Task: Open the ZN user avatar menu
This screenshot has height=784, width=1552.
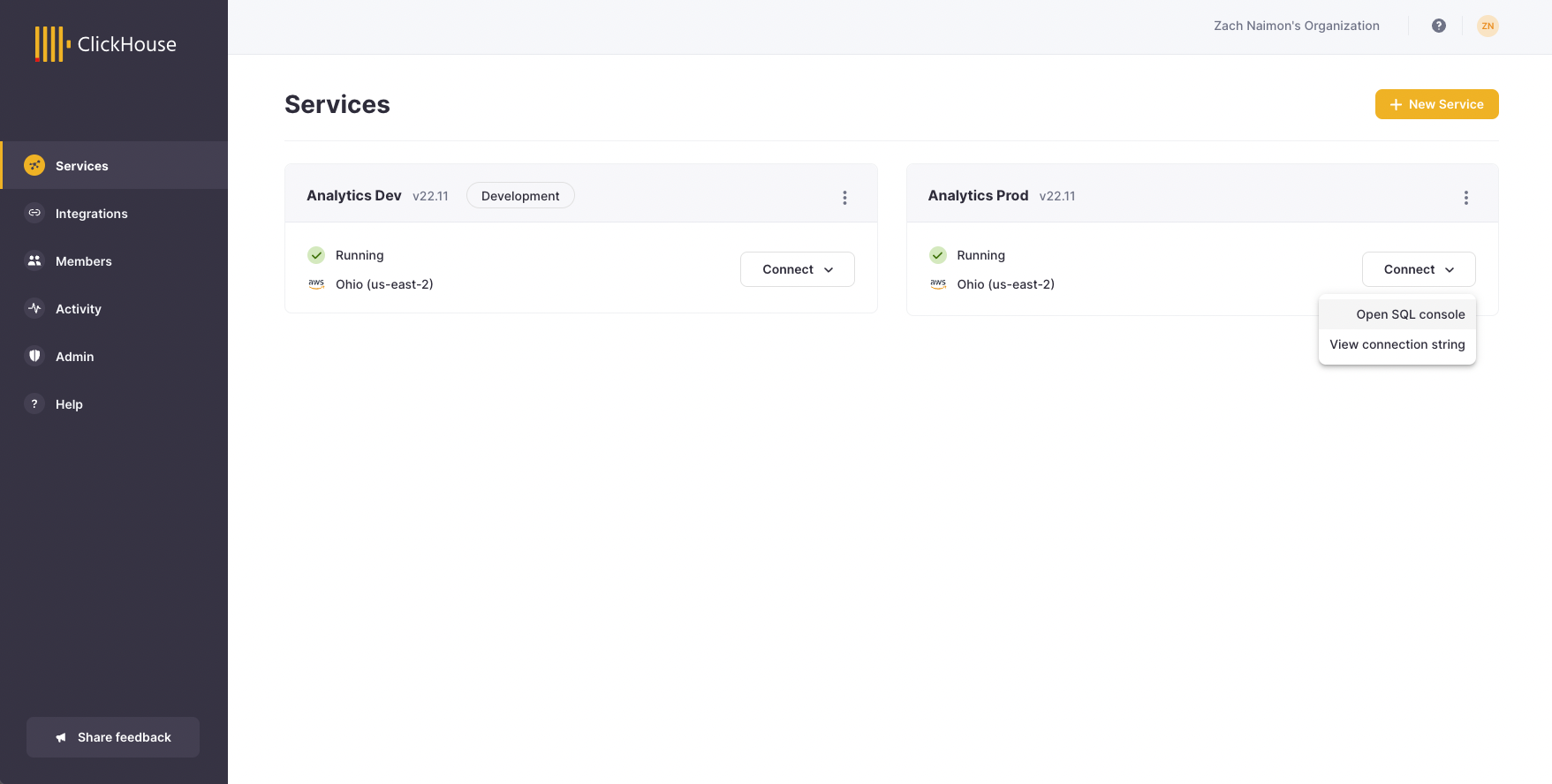Action: pyautogui.click(x=1488, y=26)
